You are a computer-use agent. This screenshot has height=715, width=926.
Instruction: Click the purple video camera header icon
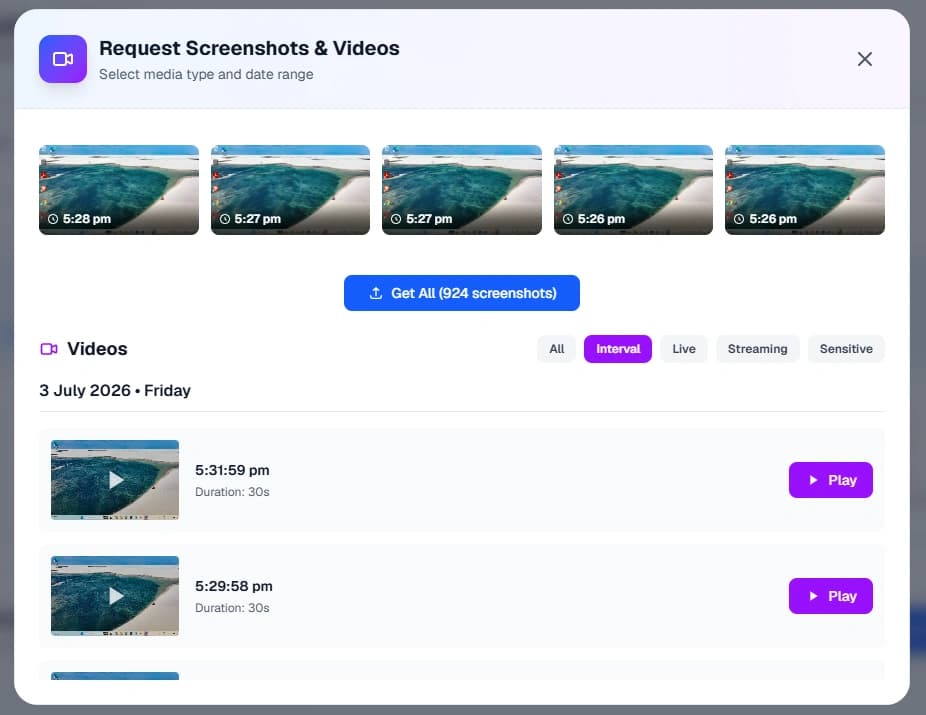(63, 59)
